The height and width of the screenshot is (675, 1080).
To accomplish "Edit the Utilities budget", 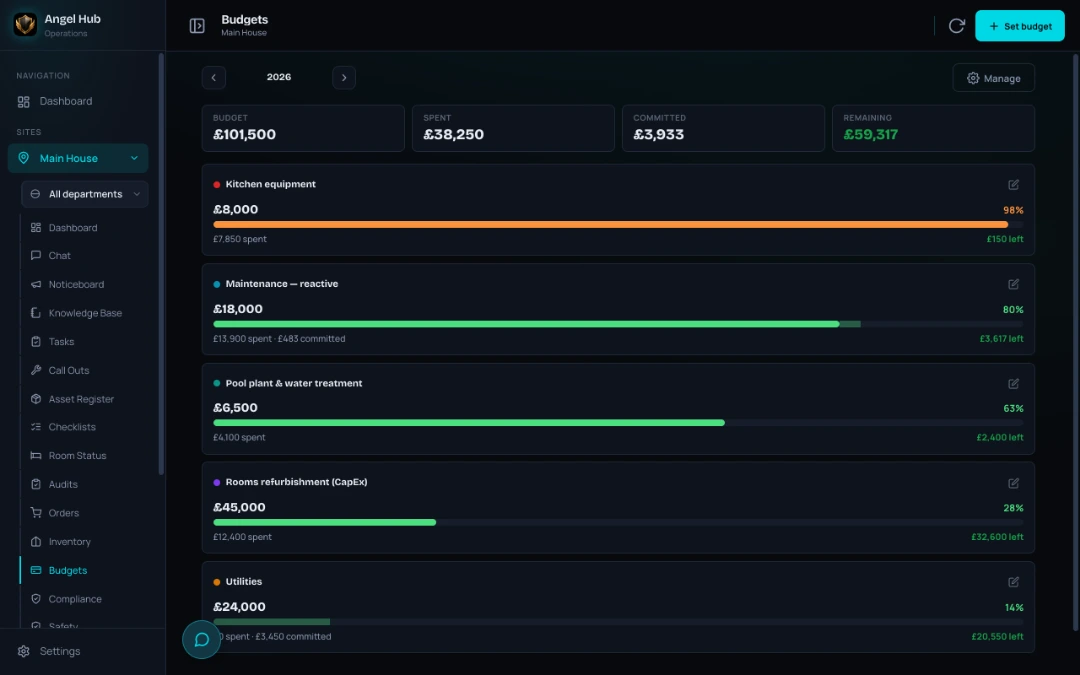I will coord(1013,583).
